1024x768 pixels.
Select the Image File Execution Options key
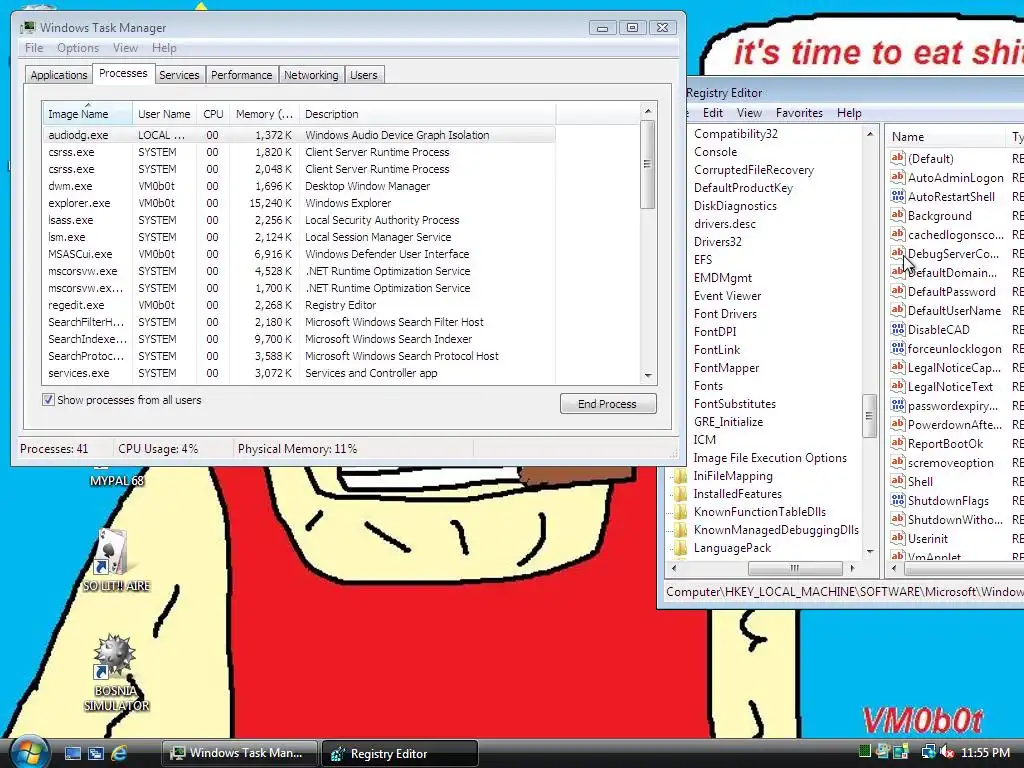click(769, 458)
